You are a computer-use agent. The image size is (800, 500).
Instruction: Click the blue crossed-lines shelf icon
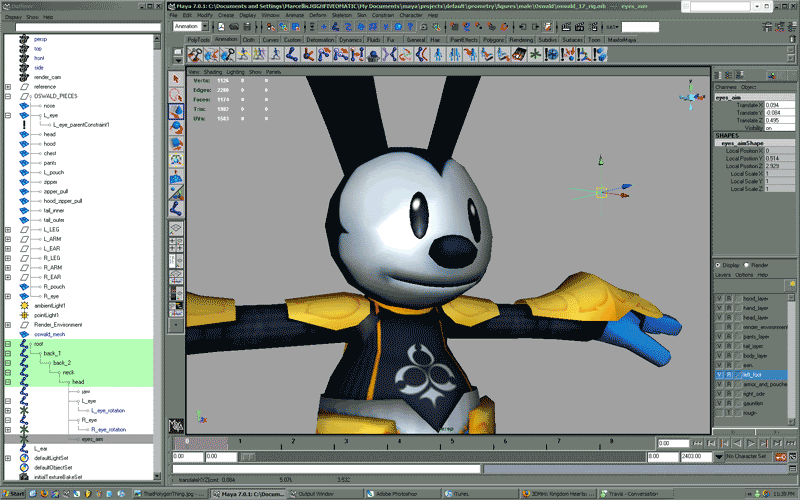tap(389, 54)
